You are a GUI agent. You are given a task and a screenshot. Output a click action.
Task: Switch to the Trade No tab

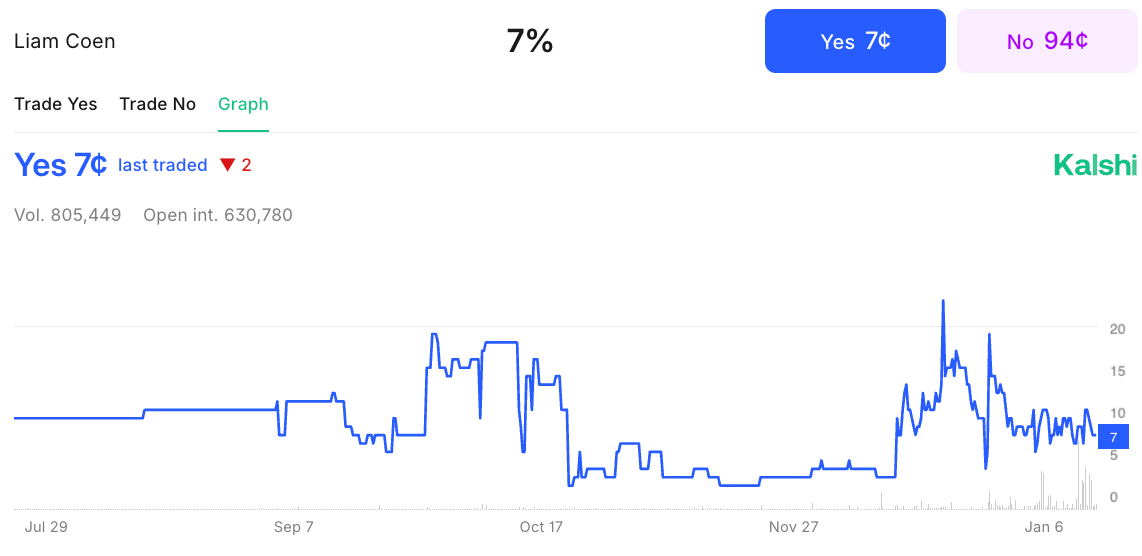[157, 104]
